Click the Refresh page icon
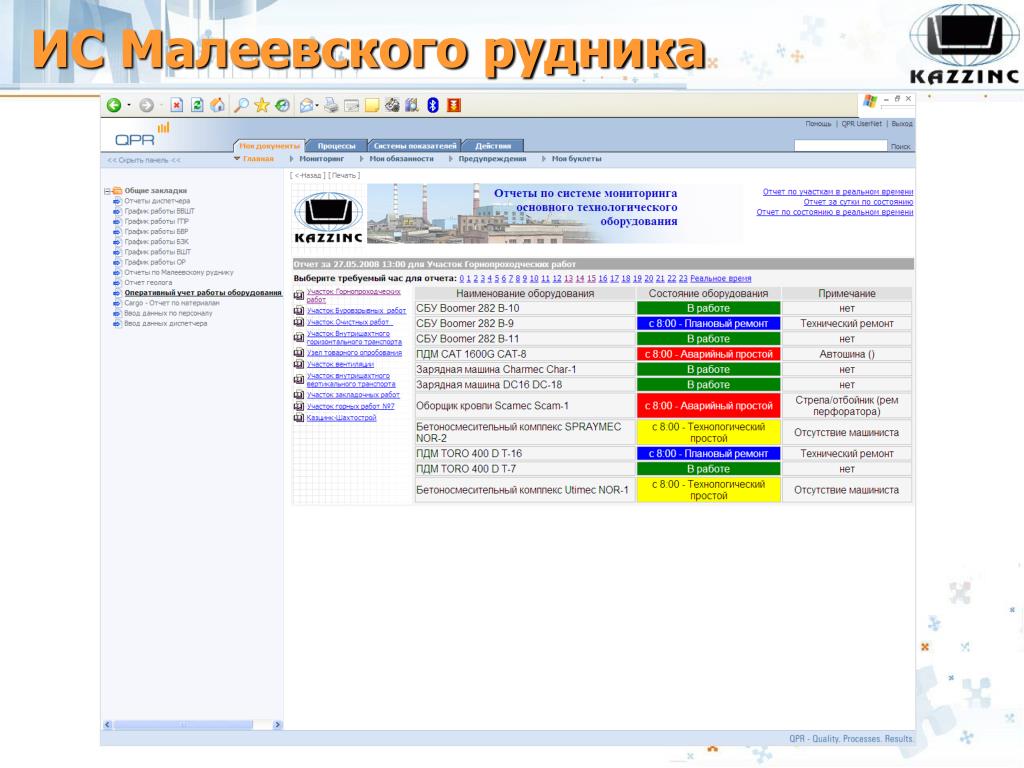The image size is (1024, 768). [197, 105]
